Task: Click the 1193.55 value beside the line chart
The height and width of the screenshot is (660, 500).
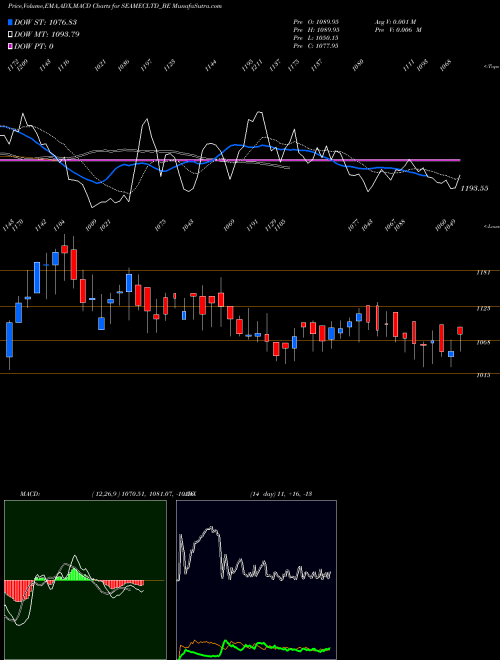Action: 474,188
